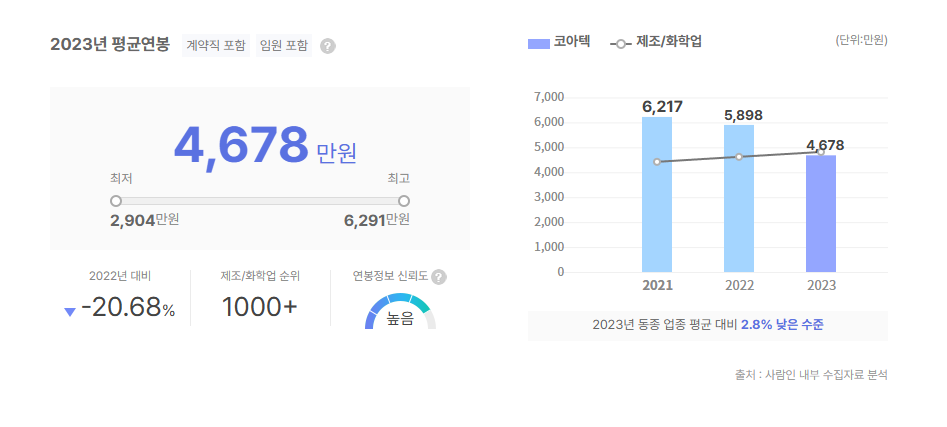
Task: Click the 최고 salary slider handle
Action: (404, 201)
